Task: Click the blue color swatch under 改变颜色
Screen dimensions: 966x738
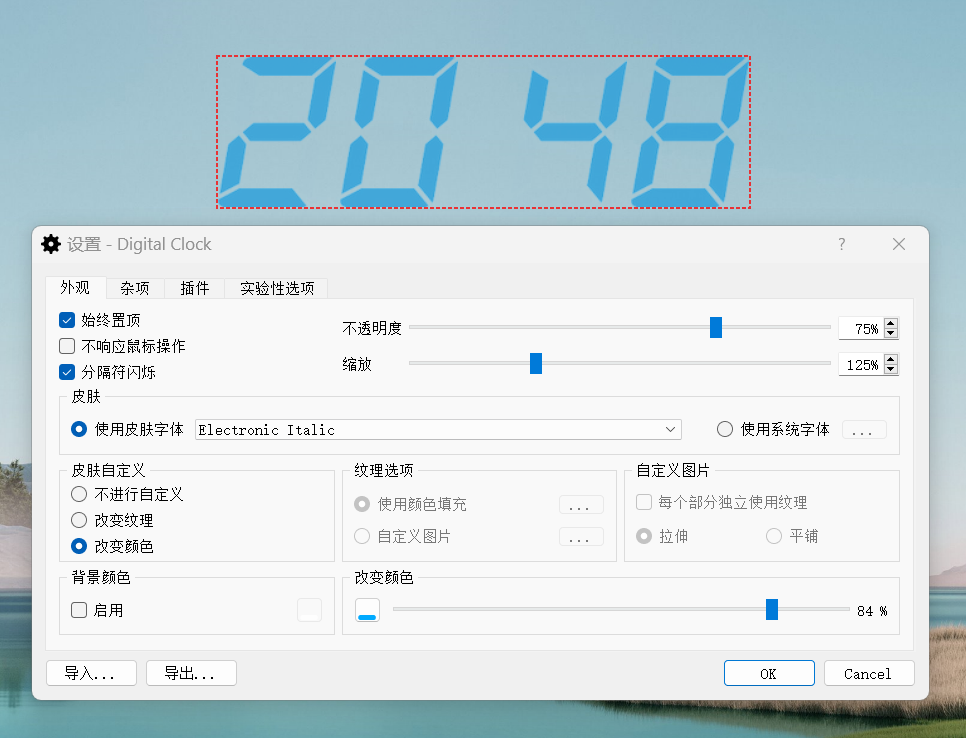Action: click(367, 611)
